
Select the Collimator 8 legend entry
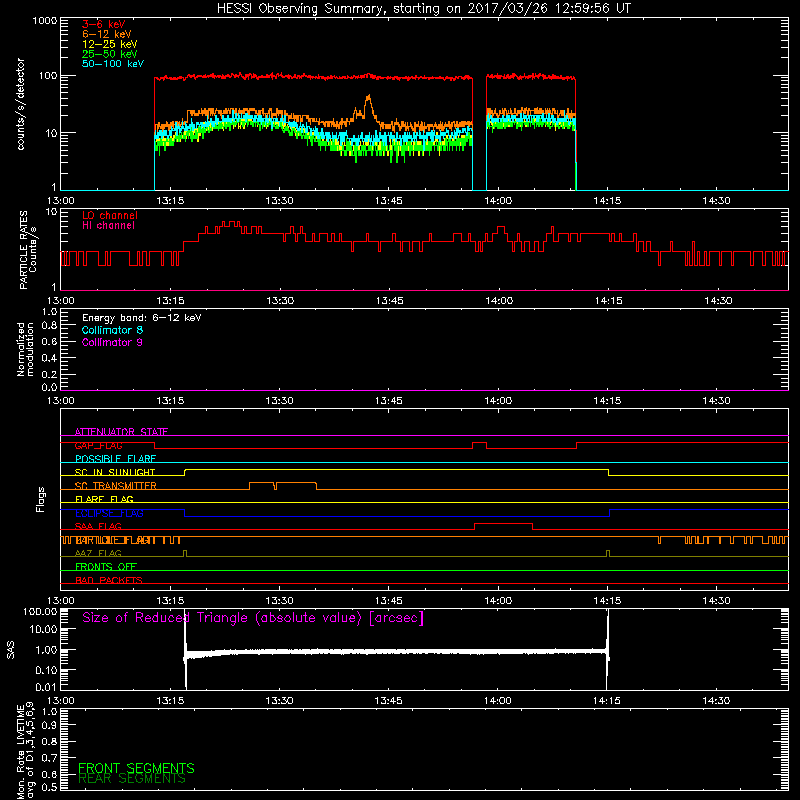(x=112, y=330)
